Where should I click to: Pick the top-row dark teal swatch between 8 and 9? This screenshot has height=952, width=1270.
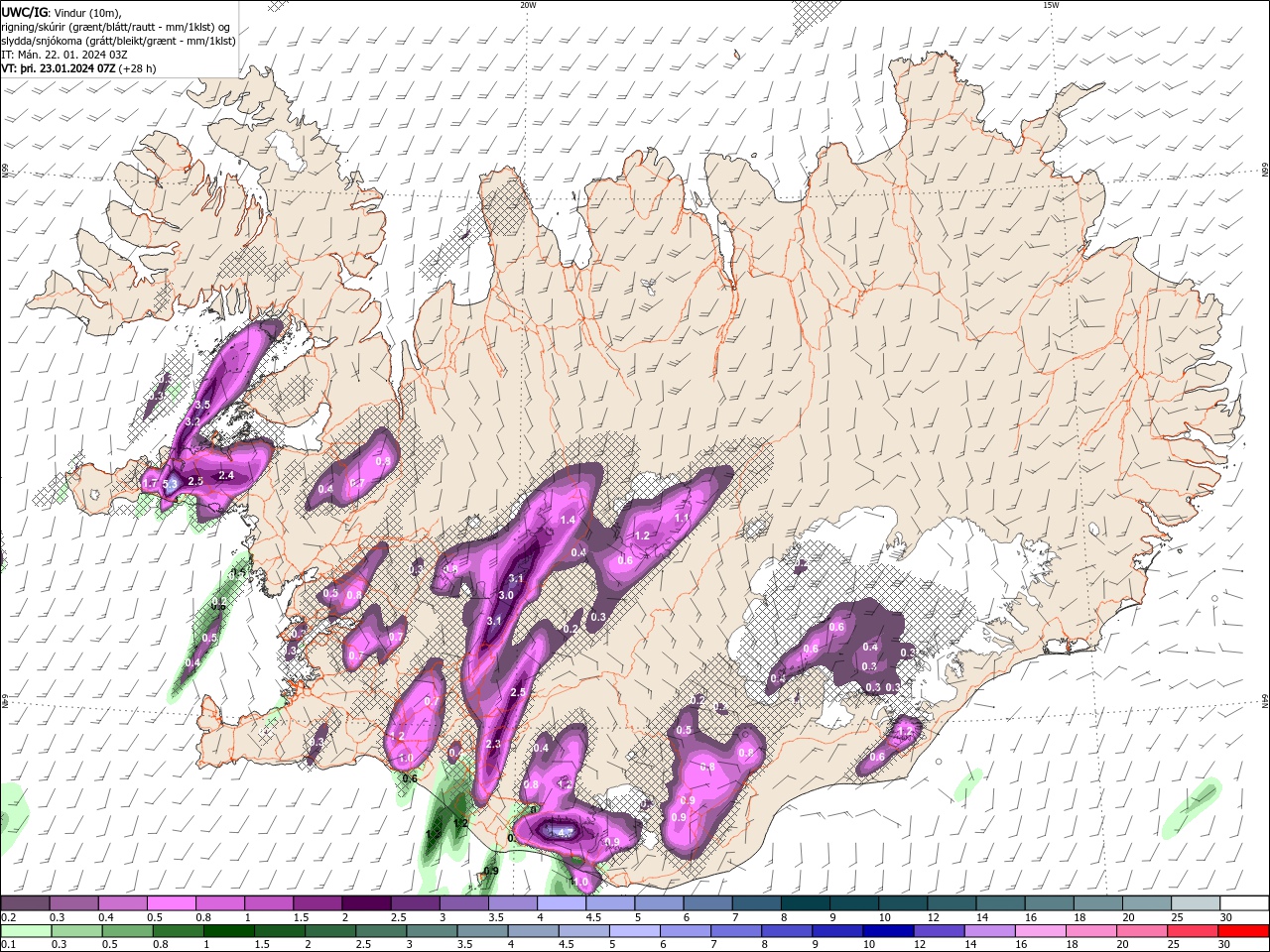click(x=805, y=903)
